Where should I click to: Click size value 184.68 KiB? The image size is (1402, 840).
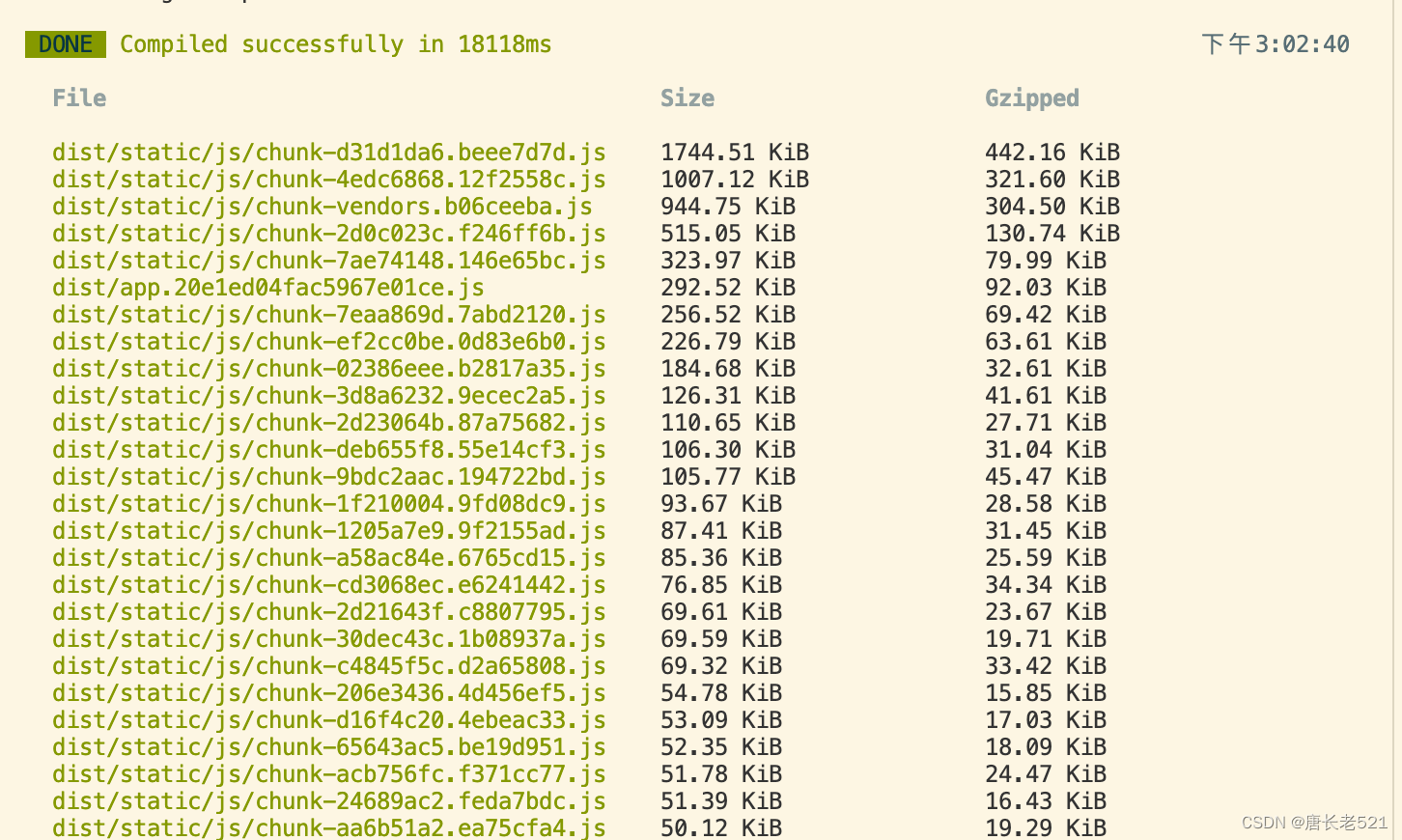pyautogui.click(x=728, y=369)
